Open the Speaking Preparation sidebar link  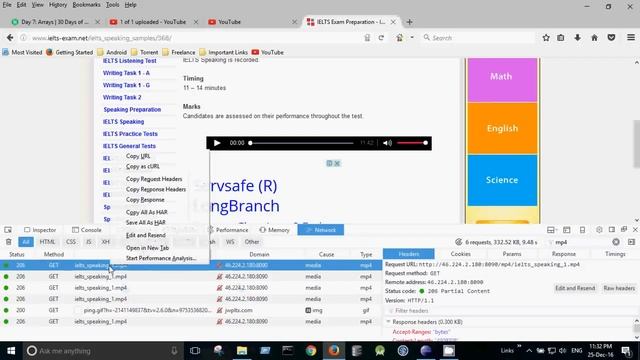[132, 110]
